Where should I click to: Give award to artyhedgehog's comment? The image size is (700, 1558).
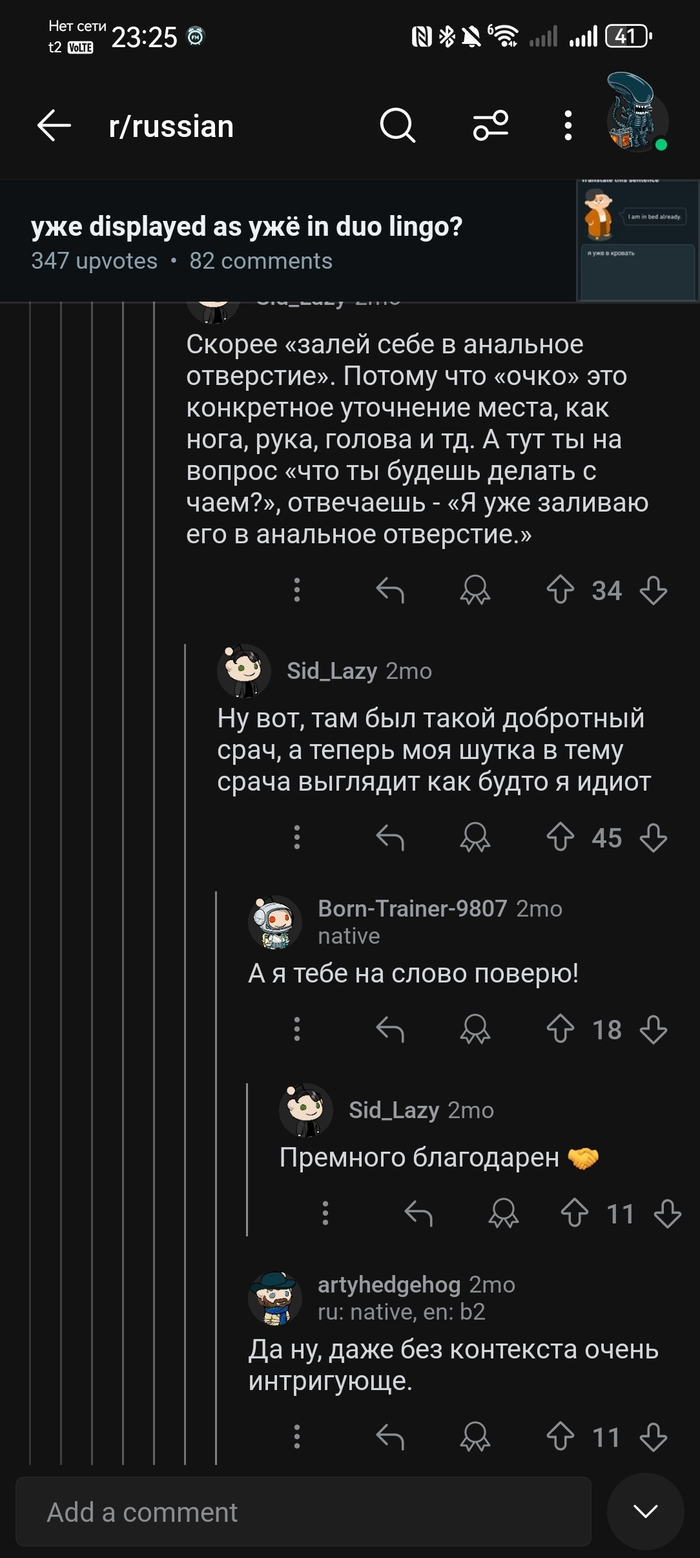(x=475, y=1437)
